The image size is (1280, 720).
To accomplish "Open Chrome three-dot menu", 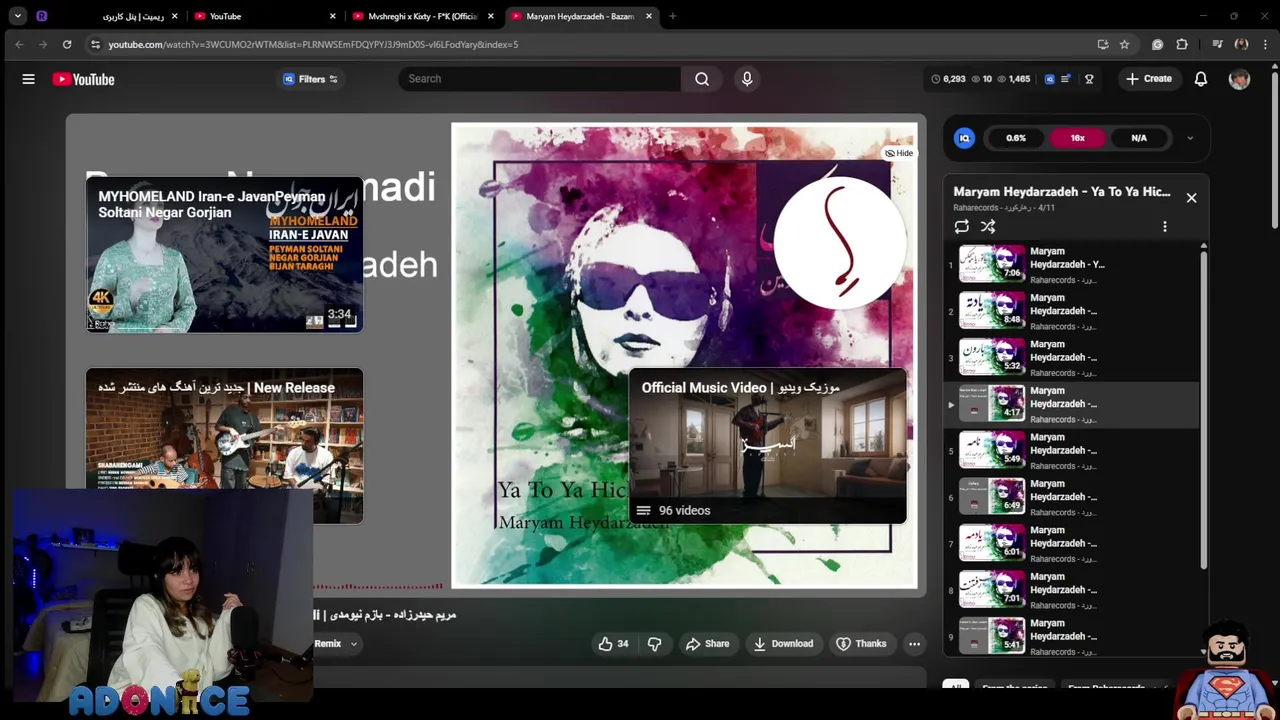I will coord(1265,44).
